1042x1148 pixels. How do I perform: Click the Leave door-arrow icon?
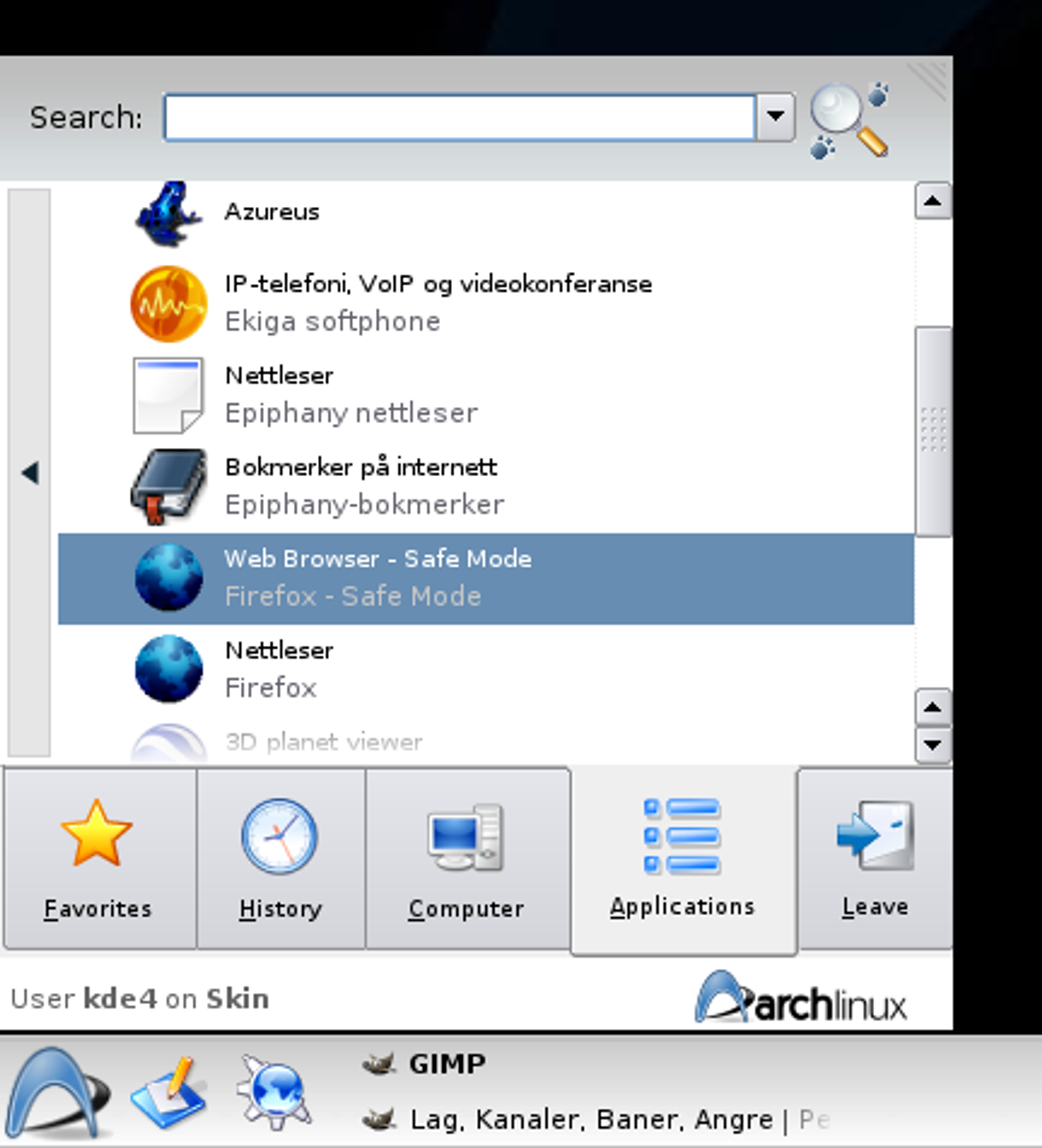click(876, 835)
